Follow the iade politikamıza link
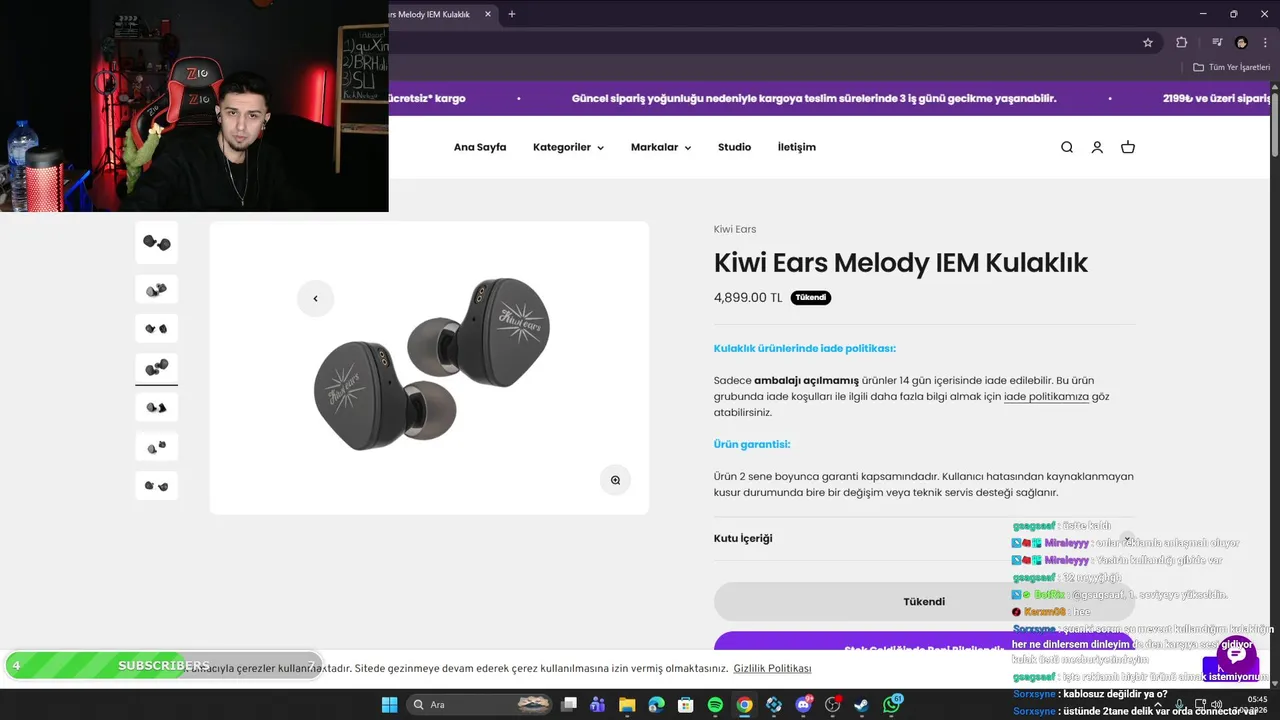This screenshot has height=720, width=1280. (1046, 397)
